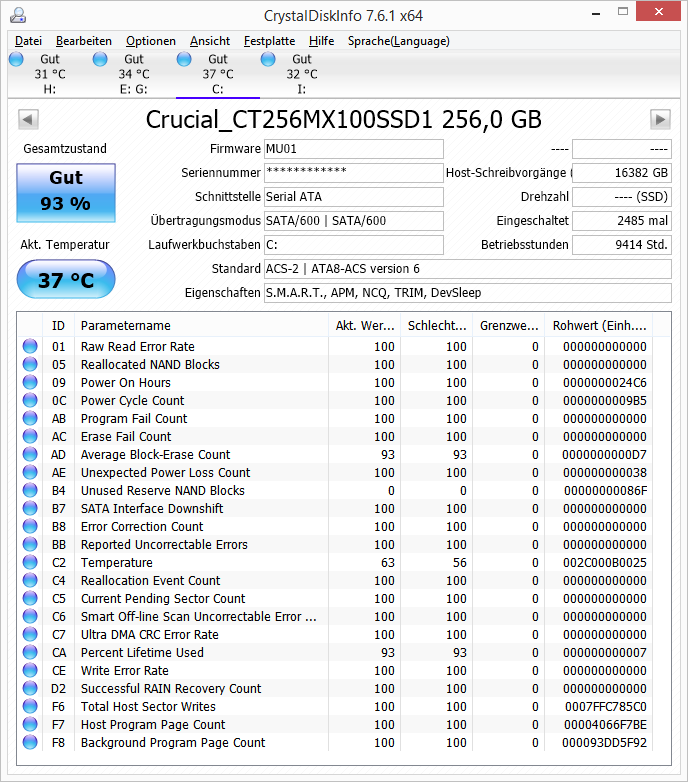Viewport: 688px width, 782px height.
Task: Click status icon of Reallocated NAND Blocks
Action: (30, 364)
